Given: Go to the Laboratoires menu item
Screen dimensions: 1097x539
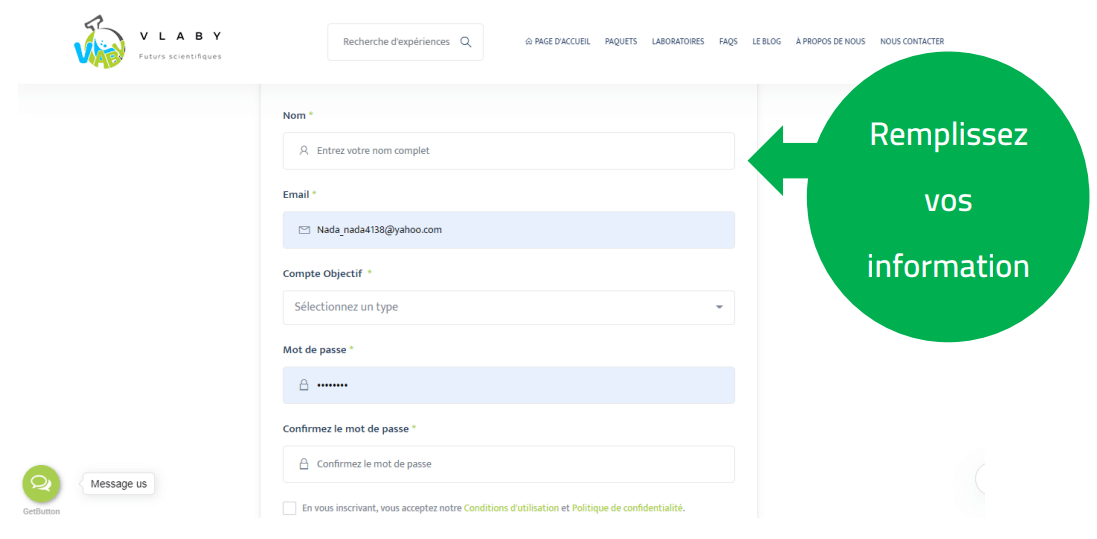Looking at the screenshot, I should pyautogui.click(x=677, y=42).
